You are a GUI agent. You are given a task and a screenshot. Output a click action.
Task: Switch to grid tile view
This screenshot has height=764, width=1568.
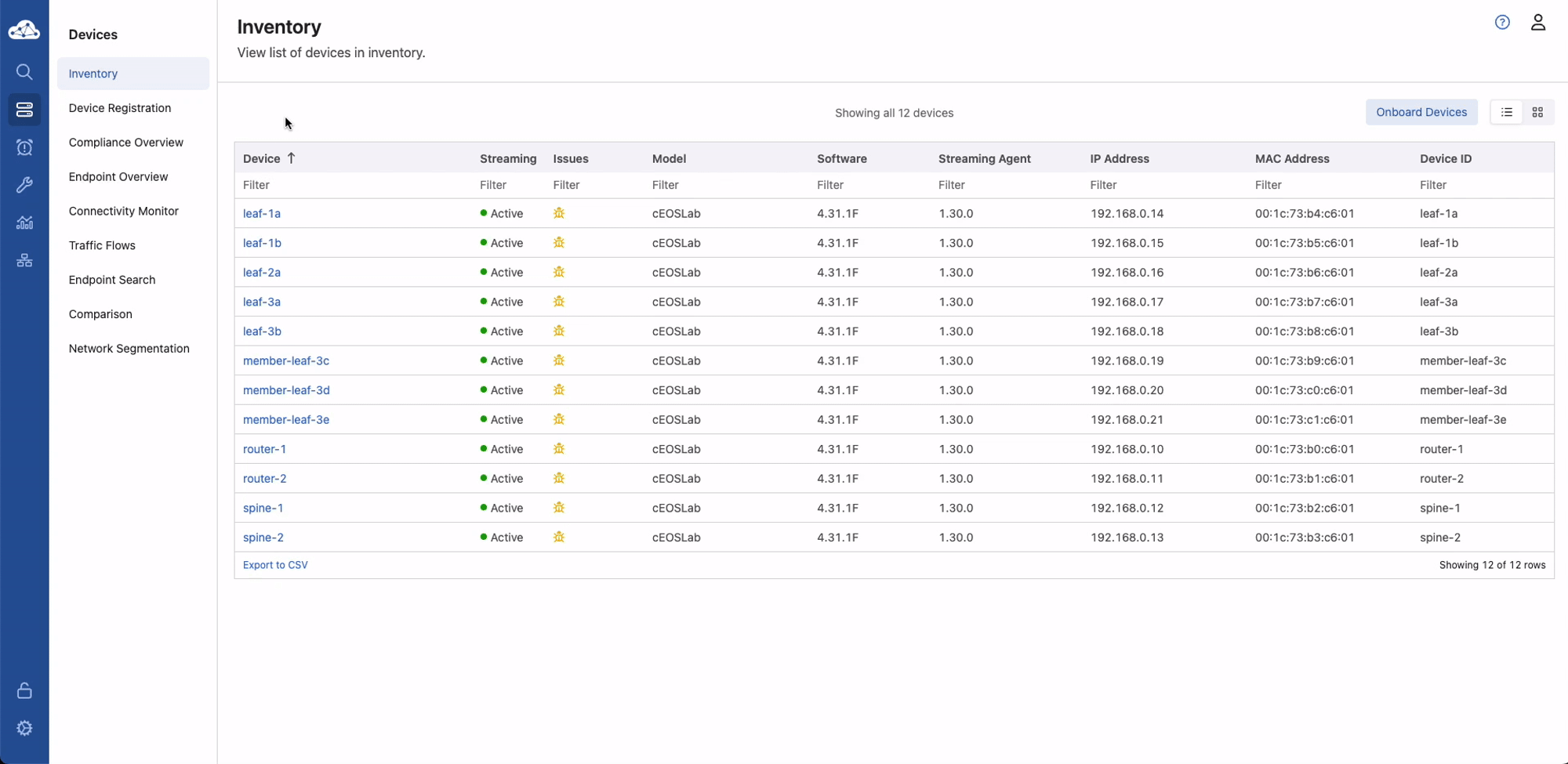(x=1537, y=112)
